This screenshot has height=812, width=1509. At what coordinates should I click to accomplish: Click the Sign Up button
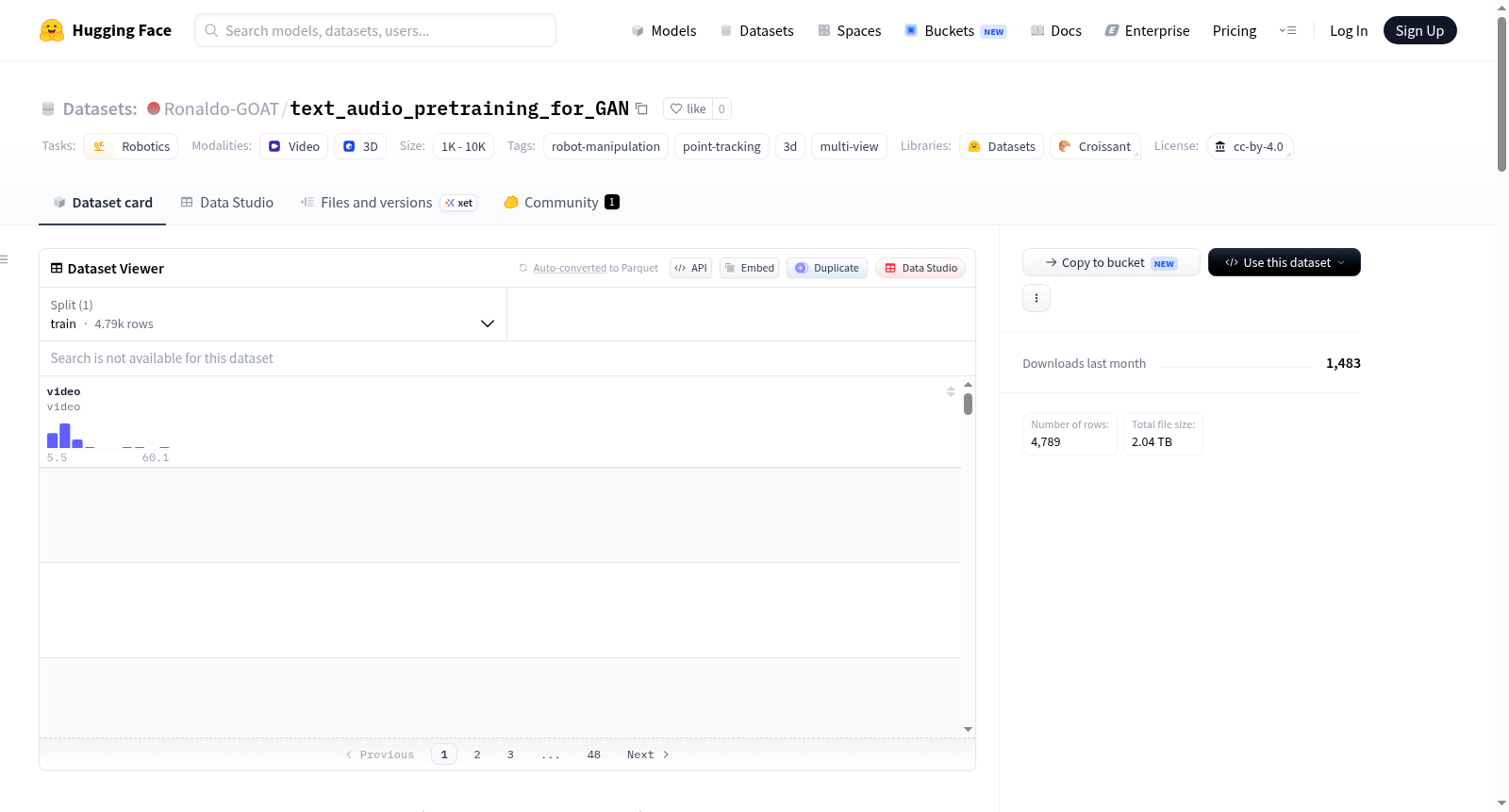1419,30
